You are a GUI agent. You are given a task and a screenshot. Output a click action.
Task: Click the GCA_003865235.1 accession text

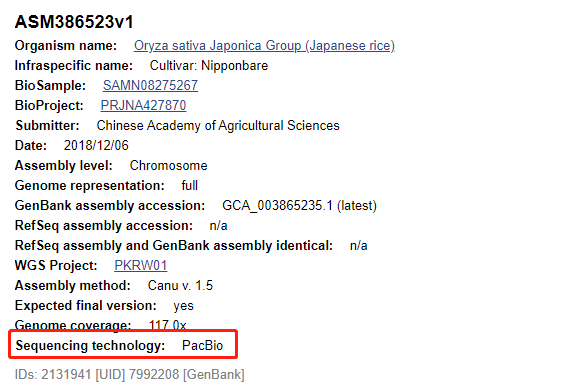coord(277,206)
